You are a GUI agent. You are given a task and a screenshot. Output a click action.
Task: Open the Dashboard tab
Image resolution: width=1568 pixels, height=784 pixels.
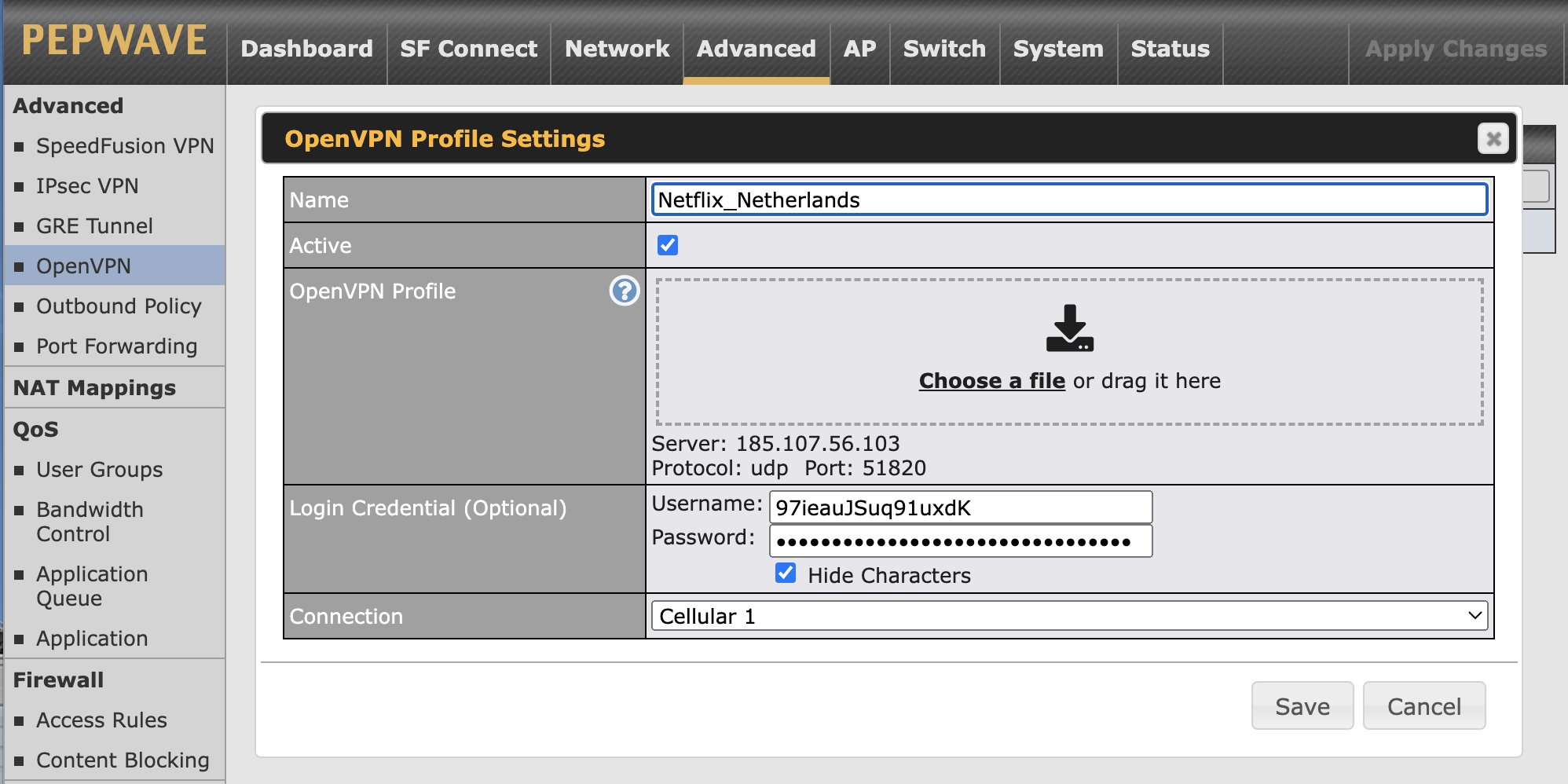click(306, 49)
